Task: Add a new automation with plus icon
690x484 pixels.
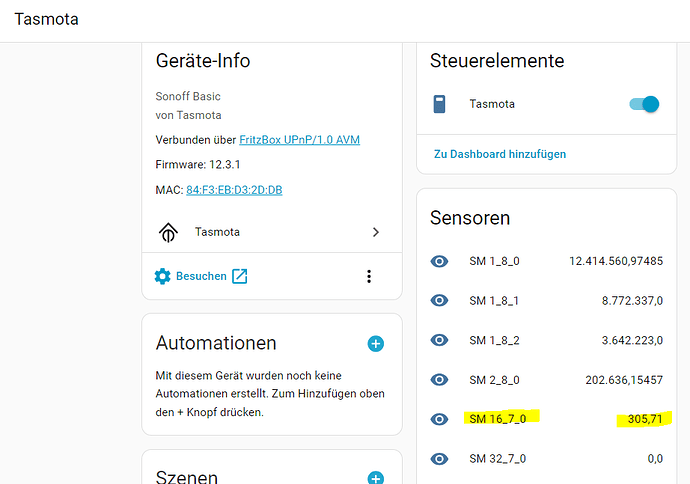Action: coord(375,344)
